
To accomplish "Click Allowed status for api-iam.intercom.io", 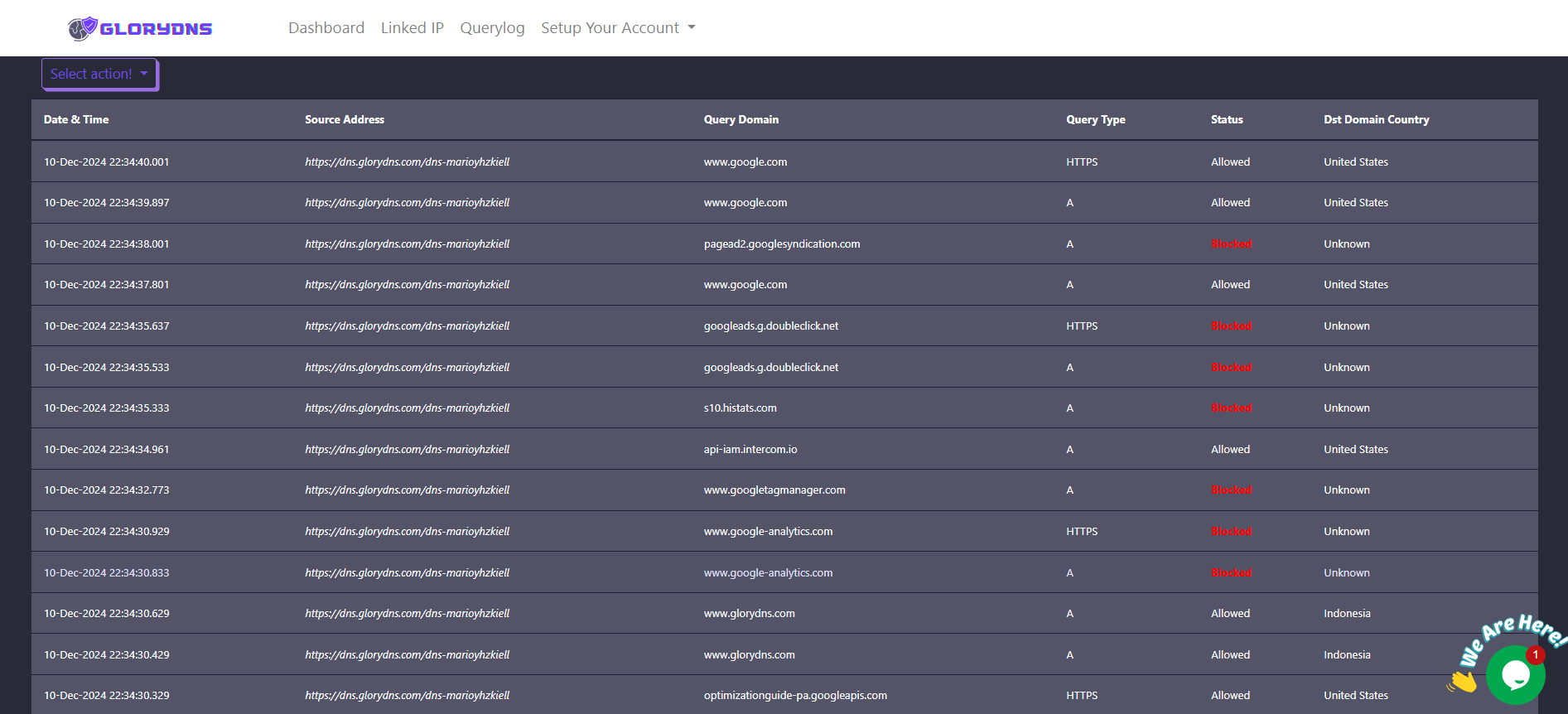I will [1231, 450].
